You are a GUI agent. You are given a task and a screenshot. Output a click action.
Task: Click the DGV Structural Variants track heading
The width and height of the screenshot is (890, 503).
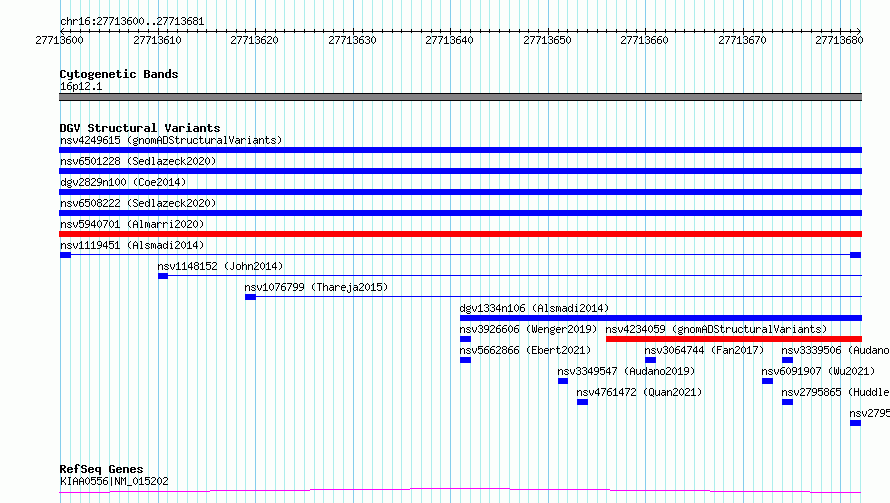click(x=140, y=128)
